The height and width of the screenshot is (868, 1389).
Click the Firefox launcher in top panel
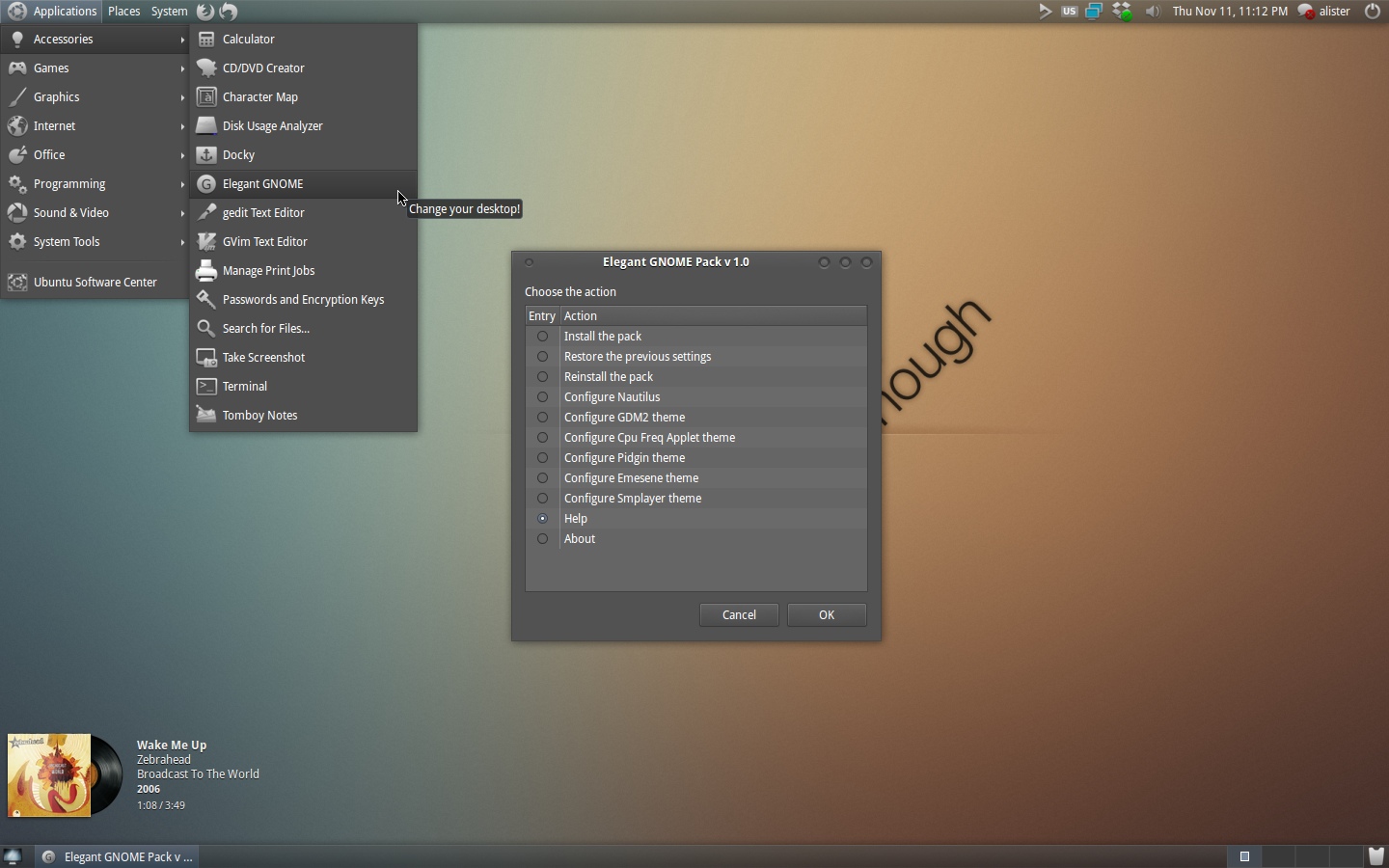coord(204,12)
